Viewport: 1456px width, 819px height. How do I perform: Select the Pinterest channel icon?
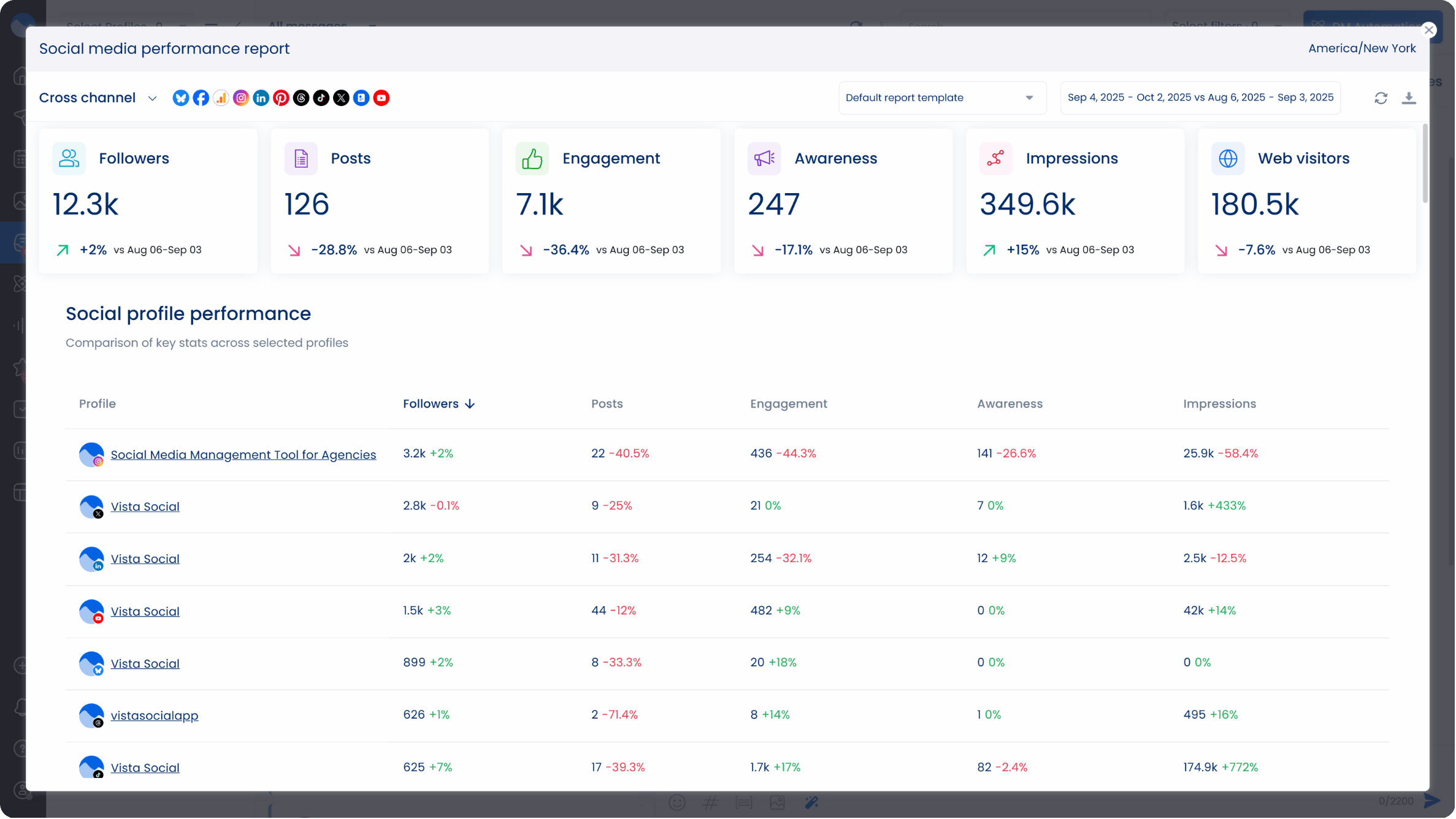point(281,97)
